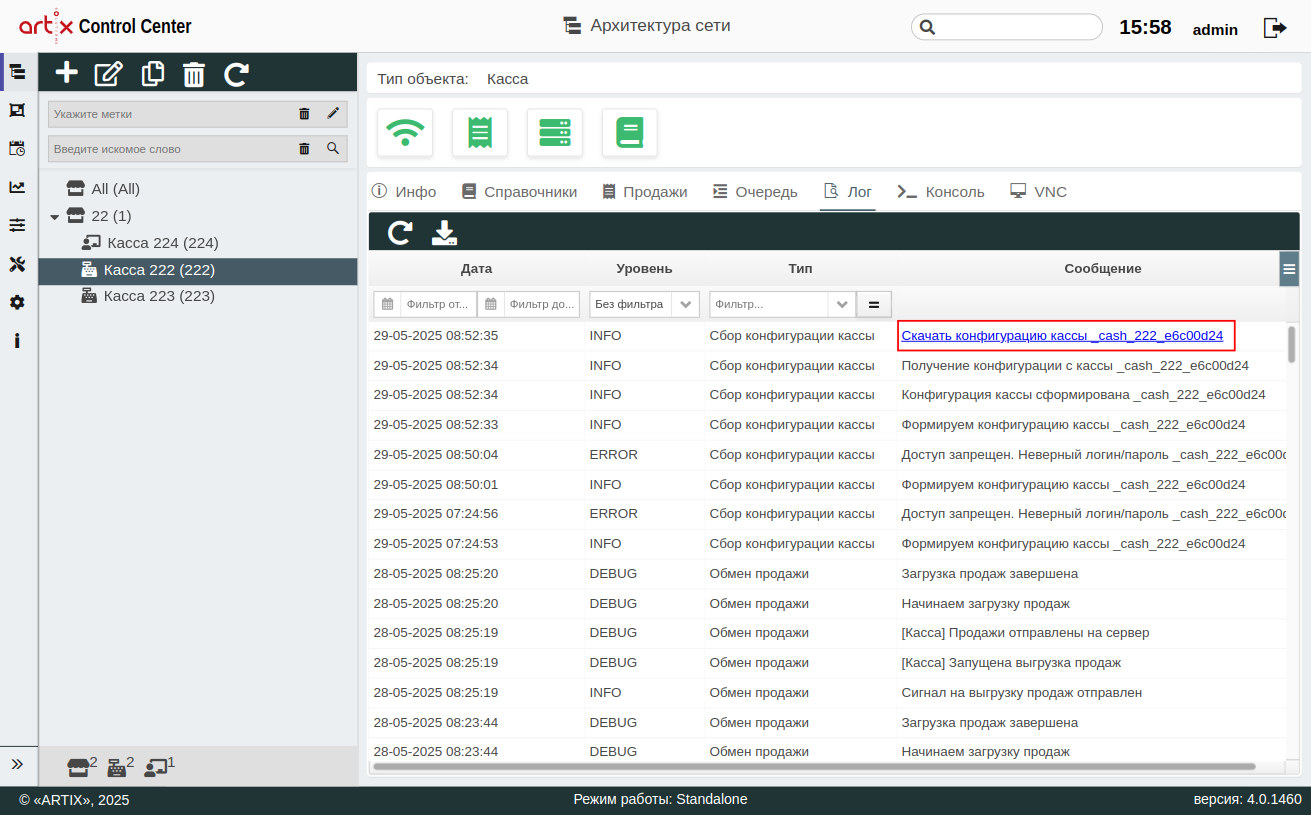This screenshot has height=815, width=1311.
Task: Open the Скачать конфигурацию кассы link
Action: [x=1062, y=336]
